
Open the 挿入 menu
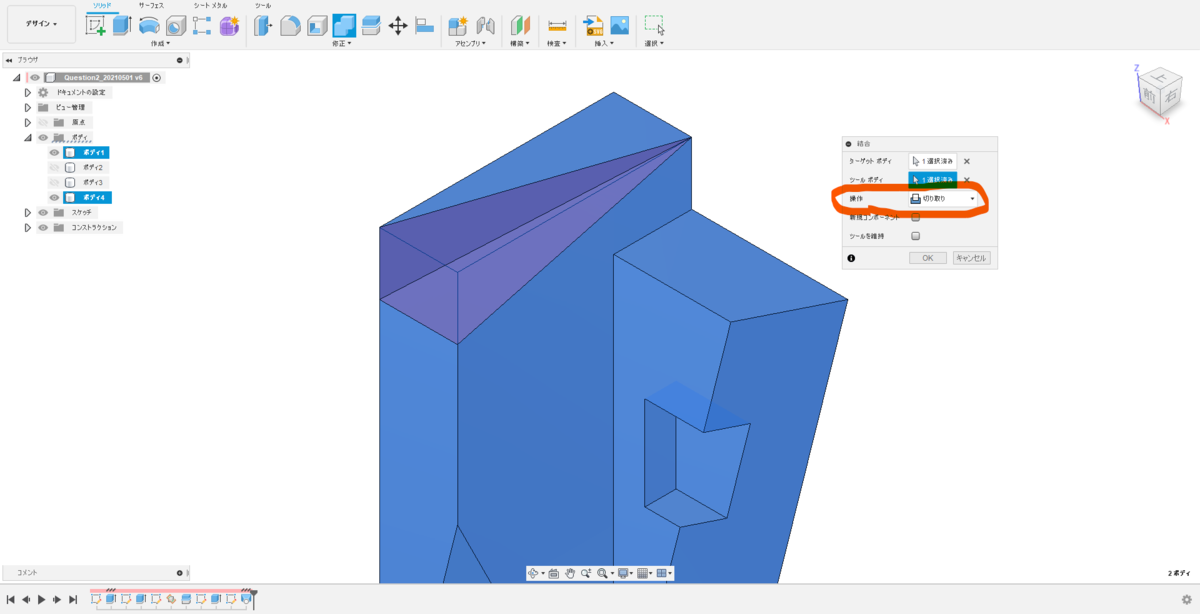[x=606, y=44]
